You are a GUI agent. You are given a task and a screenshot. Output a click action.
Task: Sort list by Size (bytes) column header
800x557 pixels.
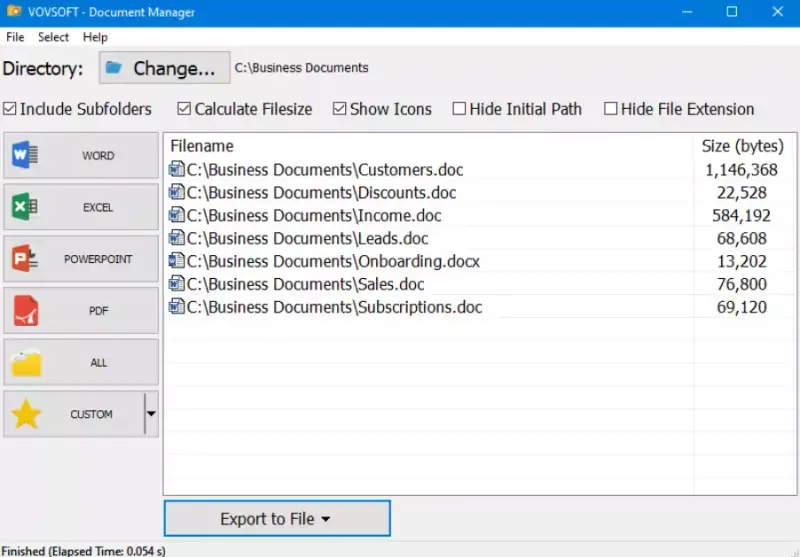(743, 146)
